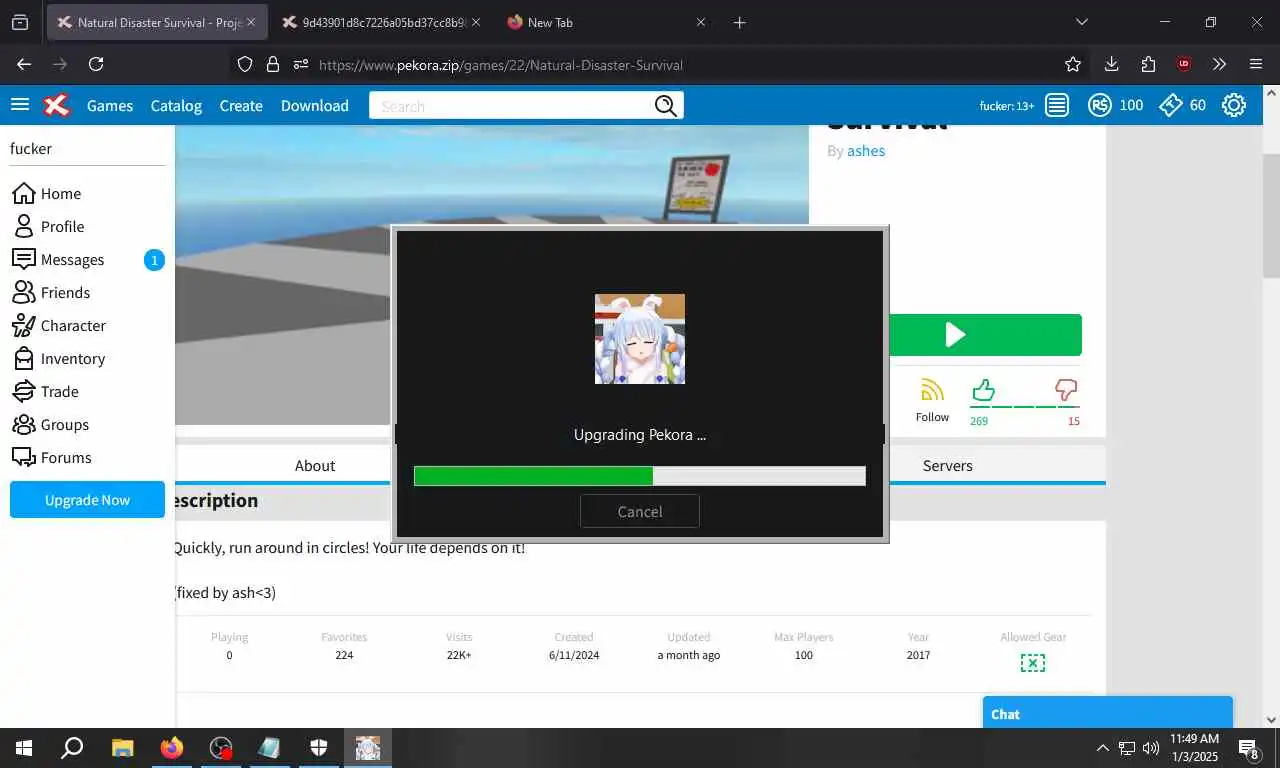Open the volume speaker tray icon
1280x768 pixels.
1151,747
